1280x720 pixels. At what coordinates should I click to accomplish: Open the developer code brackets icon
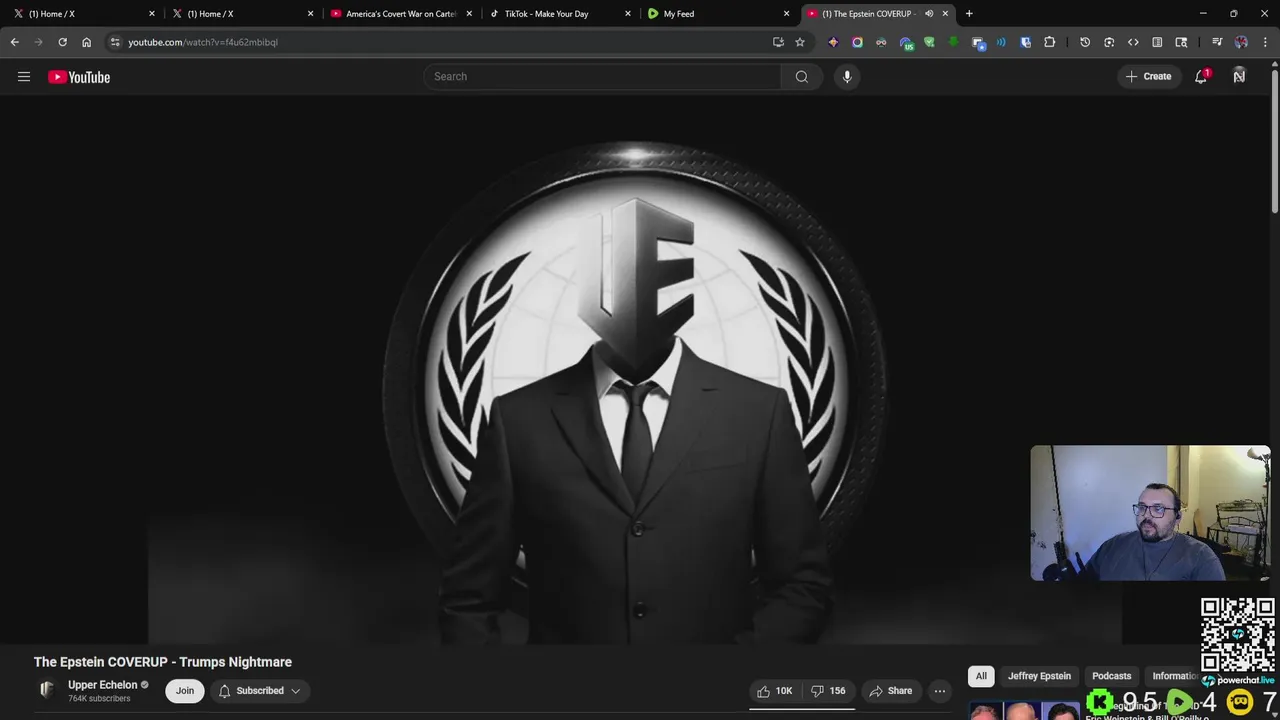pos(1133,42)
